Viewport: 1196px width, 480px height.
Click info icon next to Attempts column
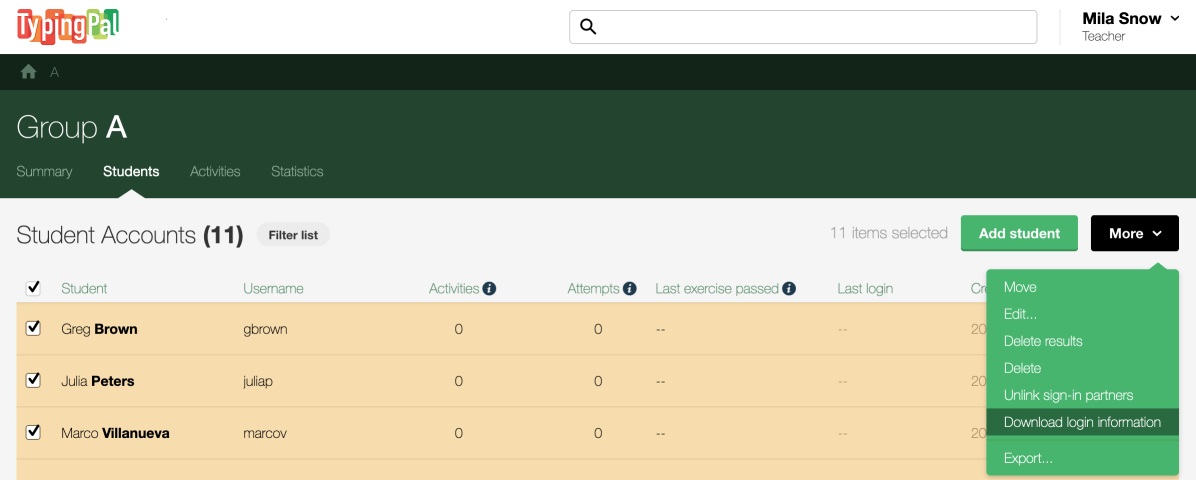click(x=630, y=289)
